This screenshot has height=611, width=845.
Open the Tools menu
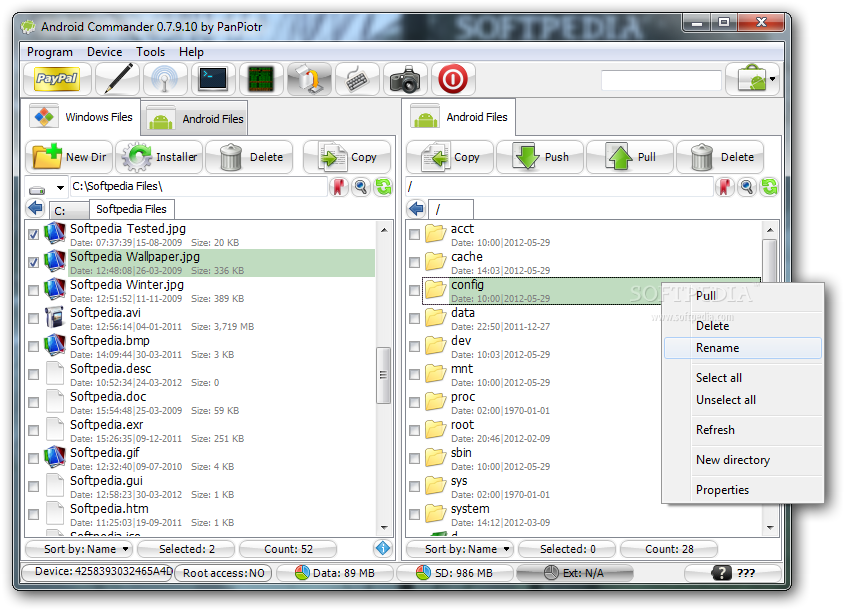[x=150, y=52]
